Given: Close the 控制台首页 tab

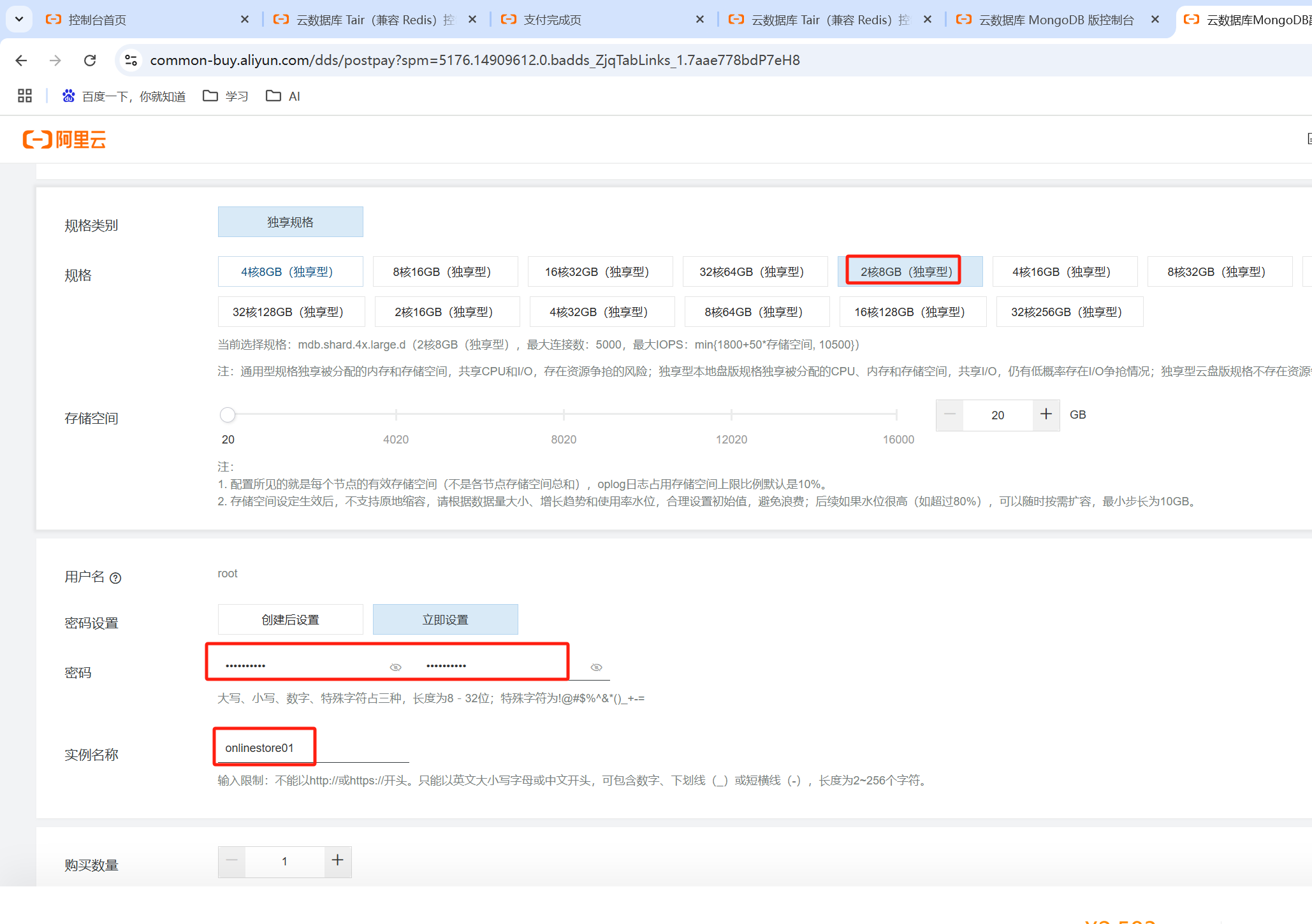Looking at the screenshot, I should click(244, 20).
